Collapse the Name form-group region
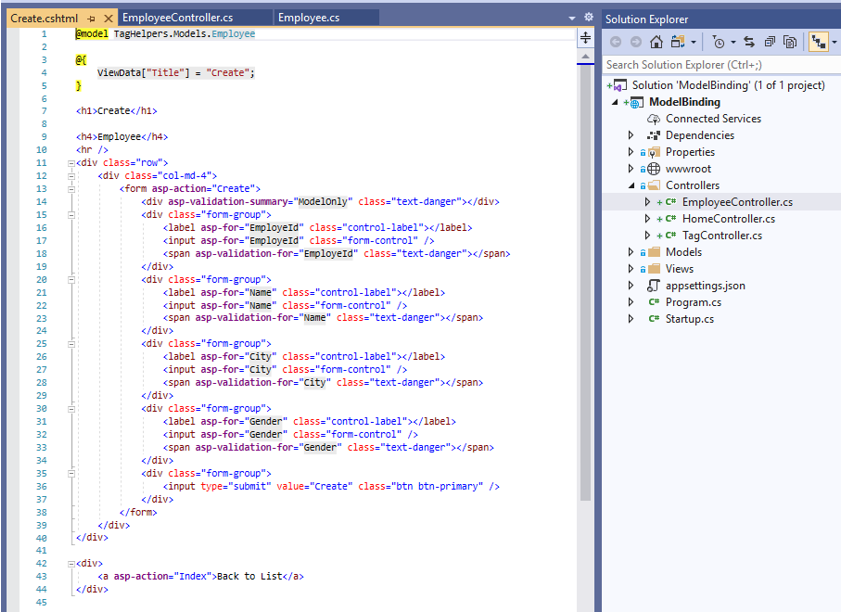The height and width of the screenshot is (613, 844). 71,280
